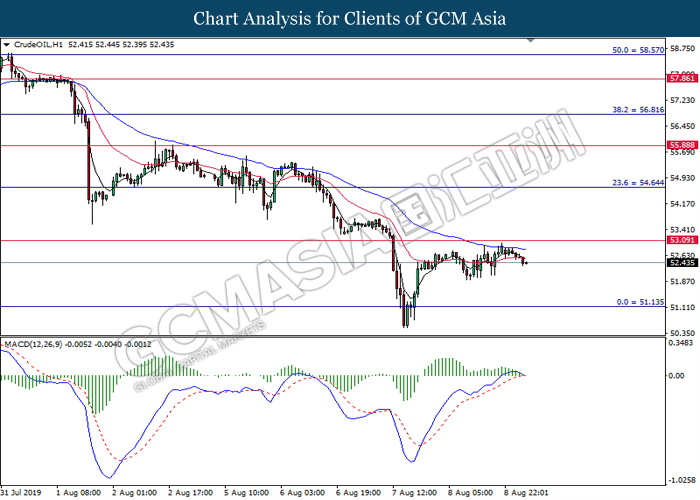The width and height of the screenshot is (700, 500).
Task: Click the red 55.888 price tag
Action: (681, 146)
